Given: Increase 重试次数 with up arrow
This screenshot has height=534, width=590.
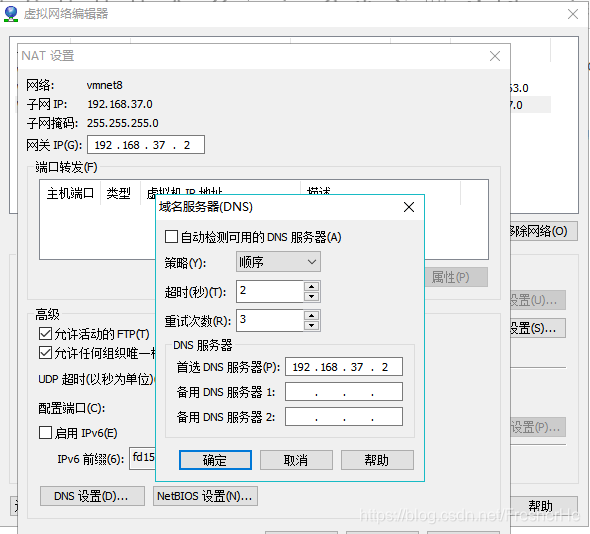Looking at the screenshot, I should [312, 316].
